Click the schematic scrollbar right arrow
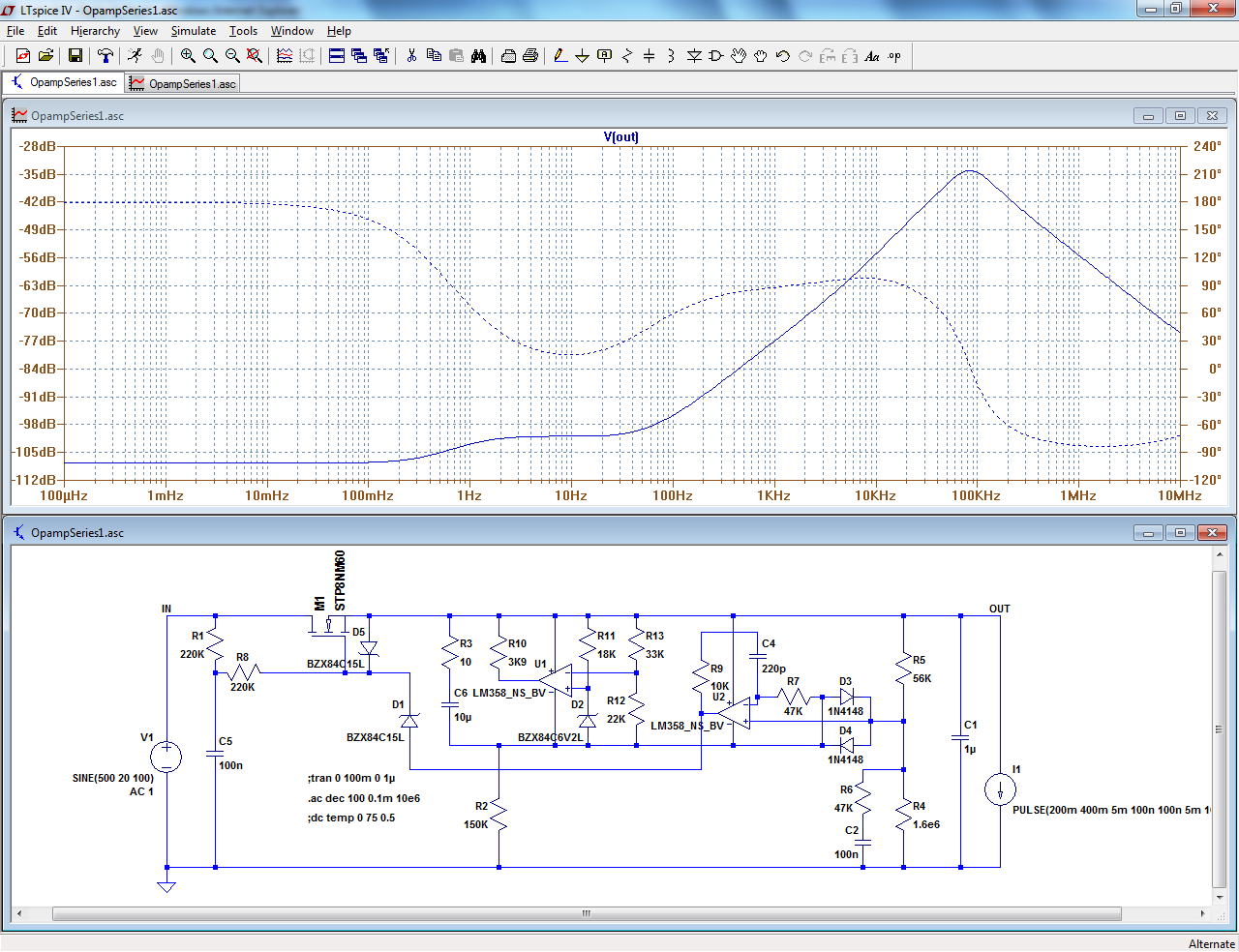Image resolution: width=1239 pixels, height=952 pixels. click(x=1203, y=913)
